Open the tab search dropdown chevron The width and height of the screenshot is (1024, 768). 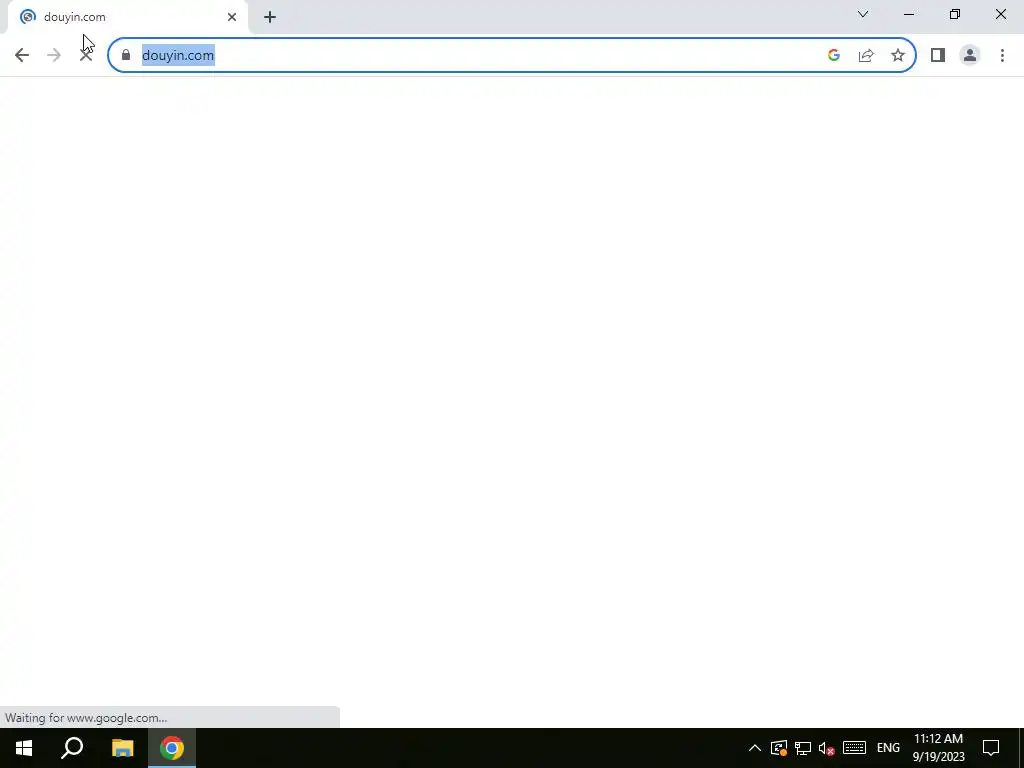click(x=863, y=14)
